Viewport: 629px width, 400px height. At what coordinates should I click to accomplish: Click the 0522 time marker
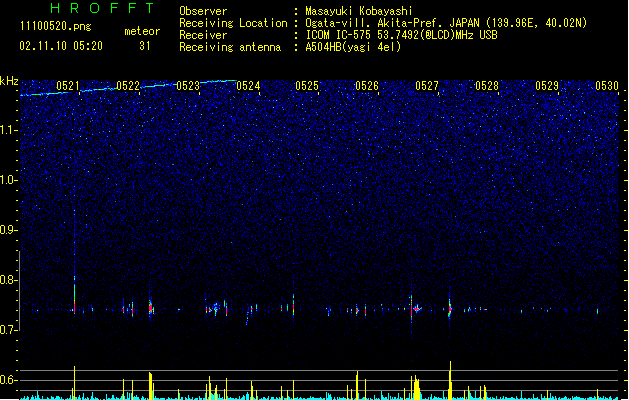click(x=128, y=86)
